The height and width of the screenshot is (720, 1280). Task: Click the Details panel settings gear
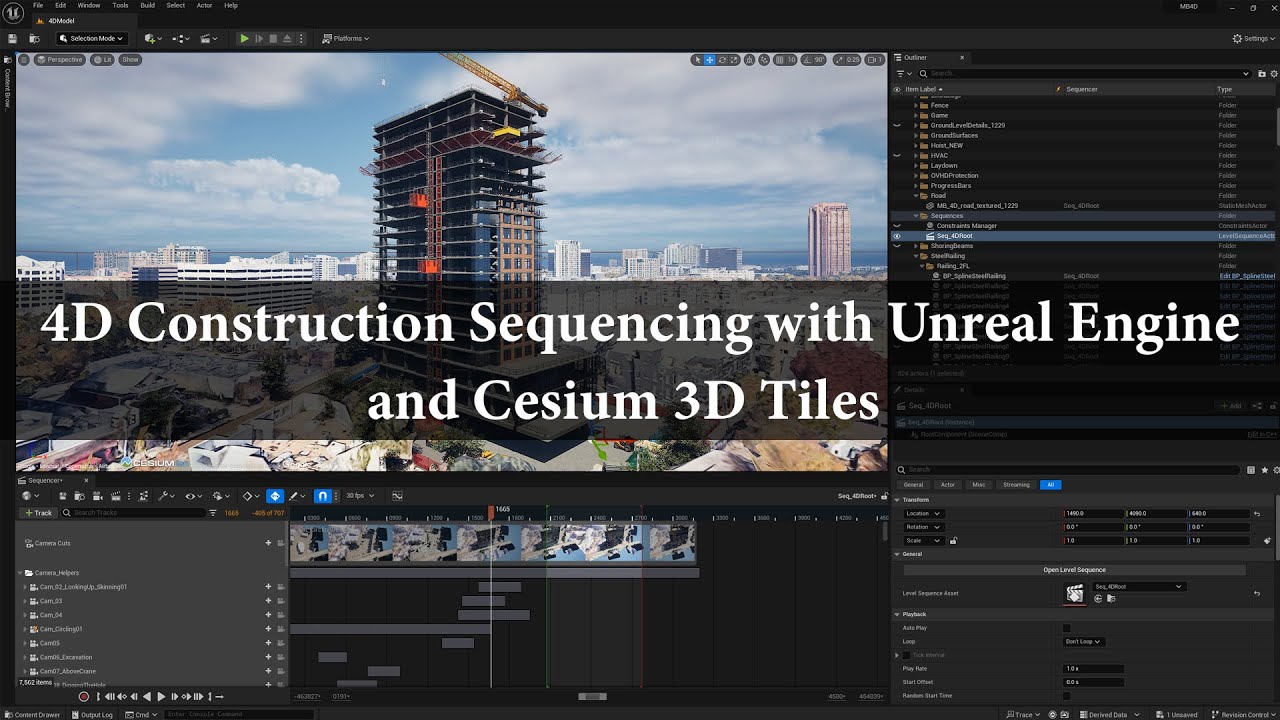1276,470
